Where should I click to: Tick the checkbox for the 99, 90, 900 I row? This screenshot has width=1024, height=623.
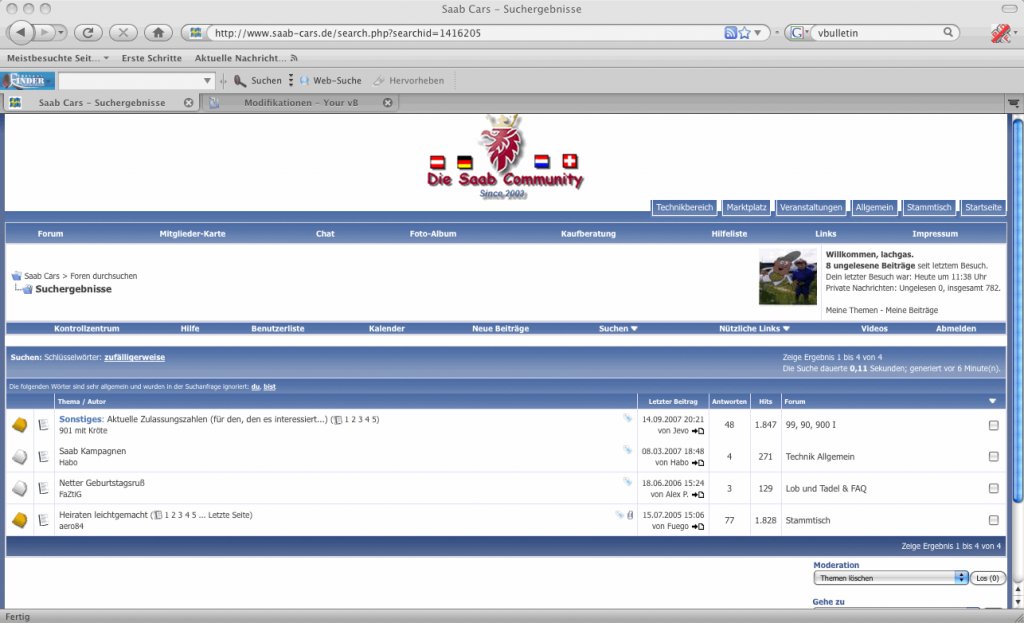click(993, 425)
